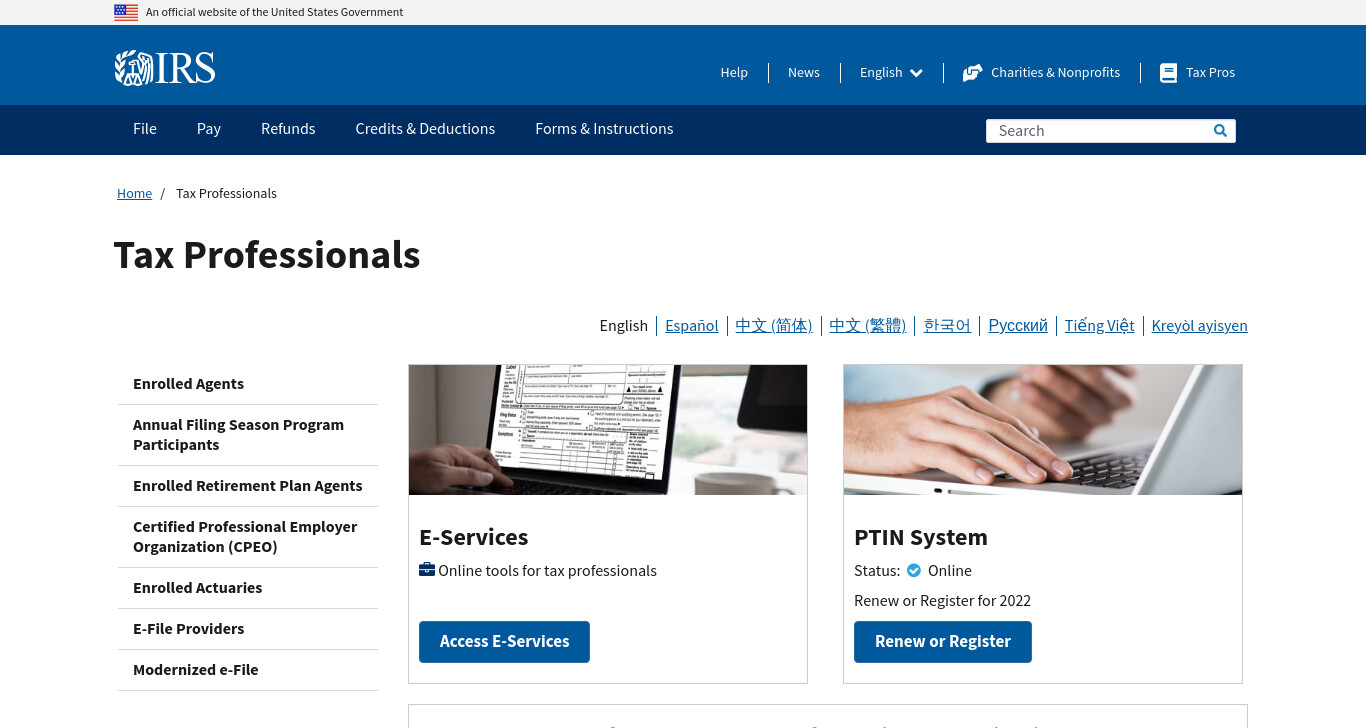The image size is (1366, 728).
Task: Switch page to Español
Action: (692, 325)
